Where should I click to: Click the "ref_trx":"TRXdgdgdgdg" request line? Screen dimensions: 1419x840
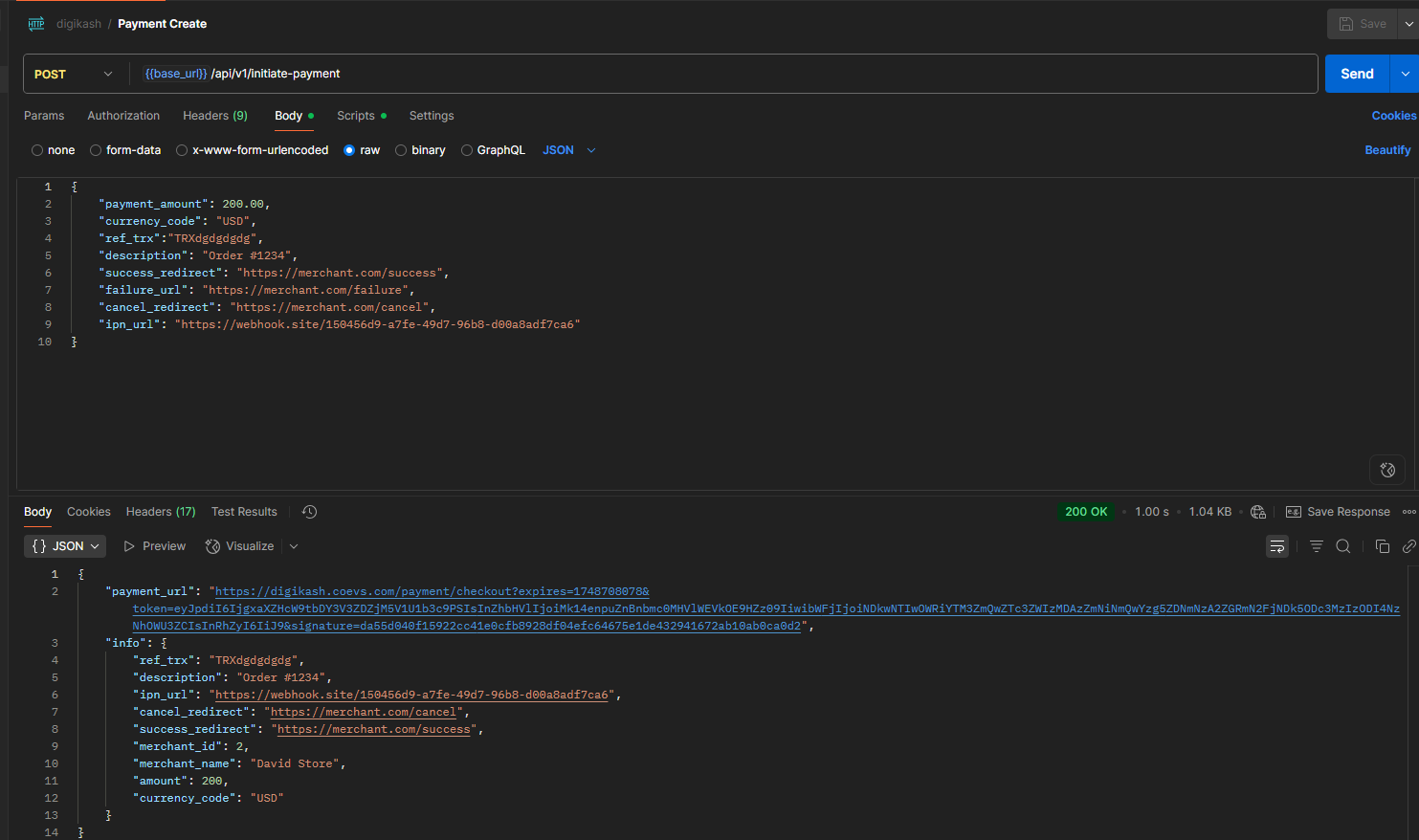(181, 238)
